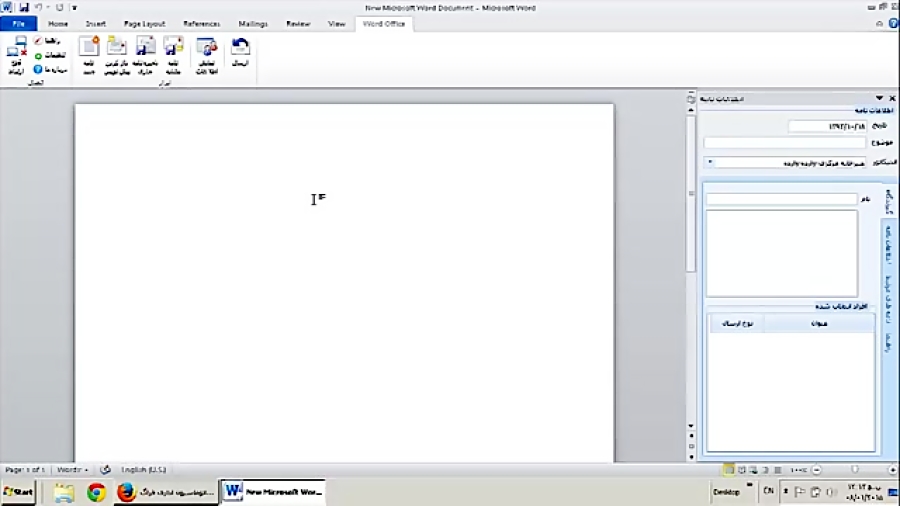Select the Mailings tab
The height and width of the screenshot is (506, 900).
coord(253,24)
